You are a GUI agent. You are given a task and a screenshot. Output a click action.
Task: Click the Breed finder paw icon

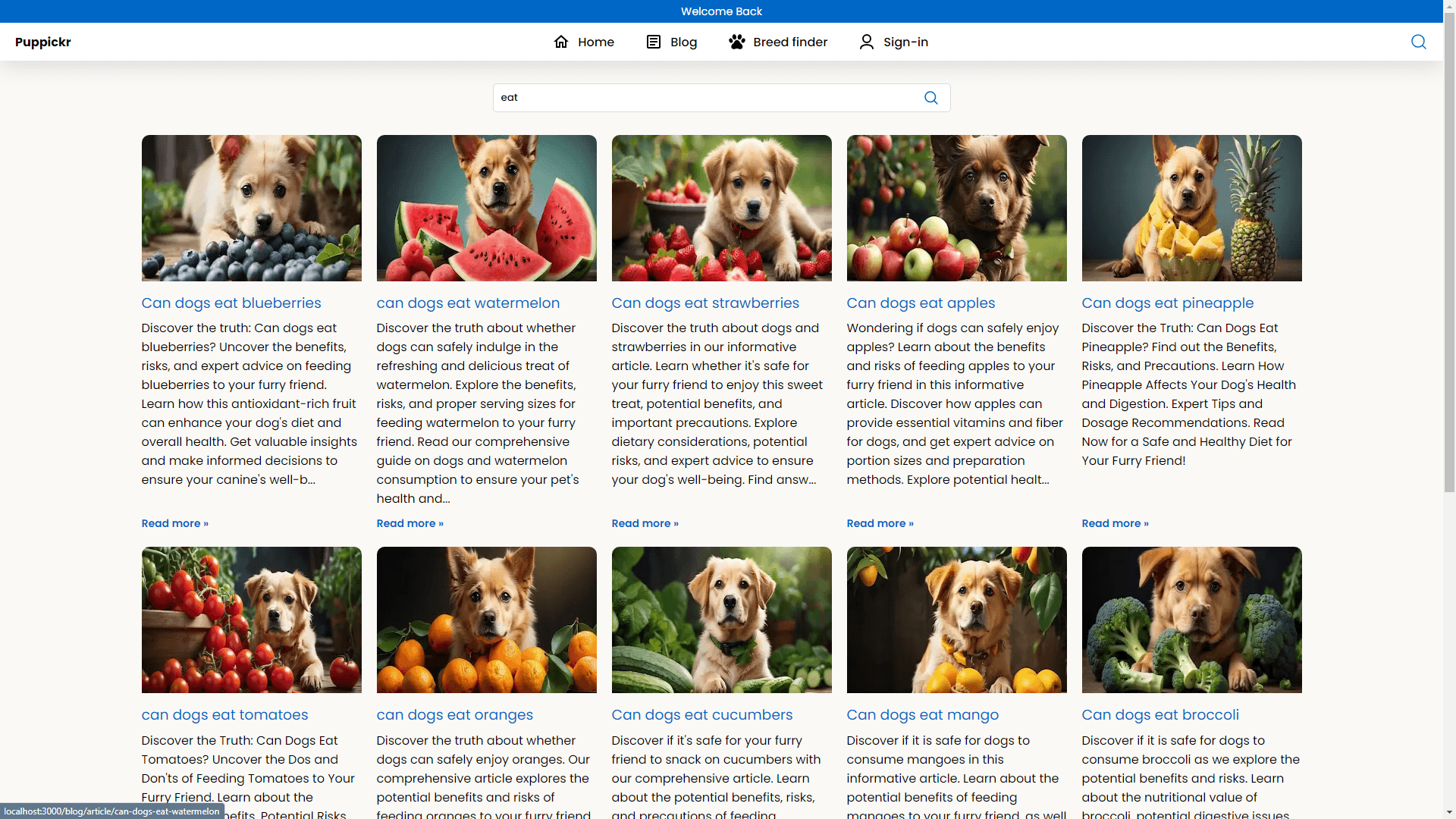click(x=736, y=42)
